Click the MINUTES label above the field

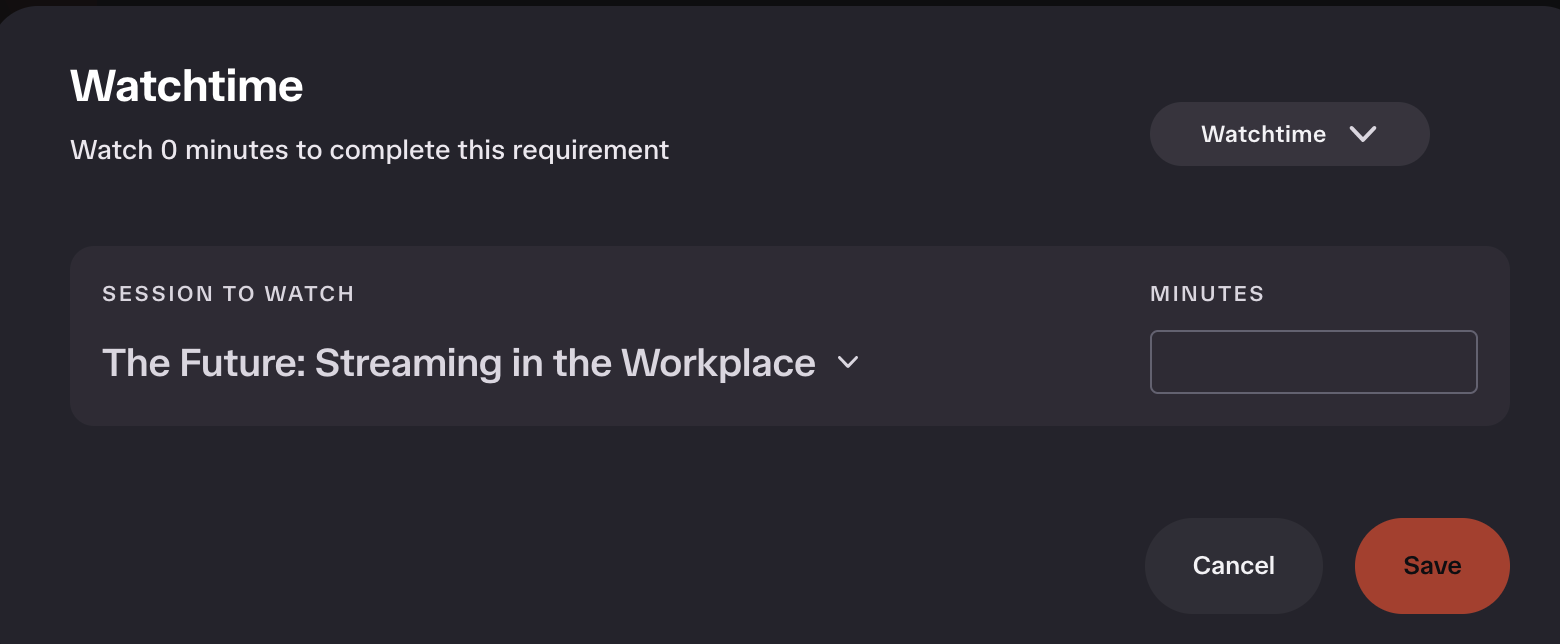point(1207,294)
